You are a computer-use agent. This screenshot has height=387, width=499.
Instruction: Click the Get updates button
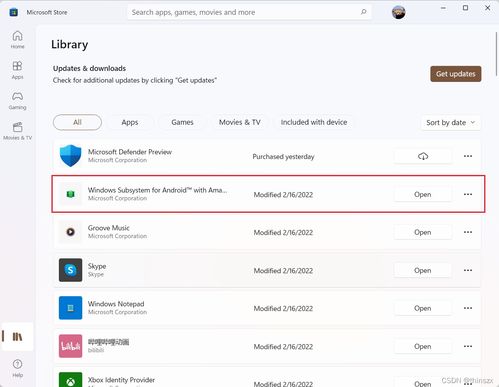pyautogui.click(x=456, y=74)
